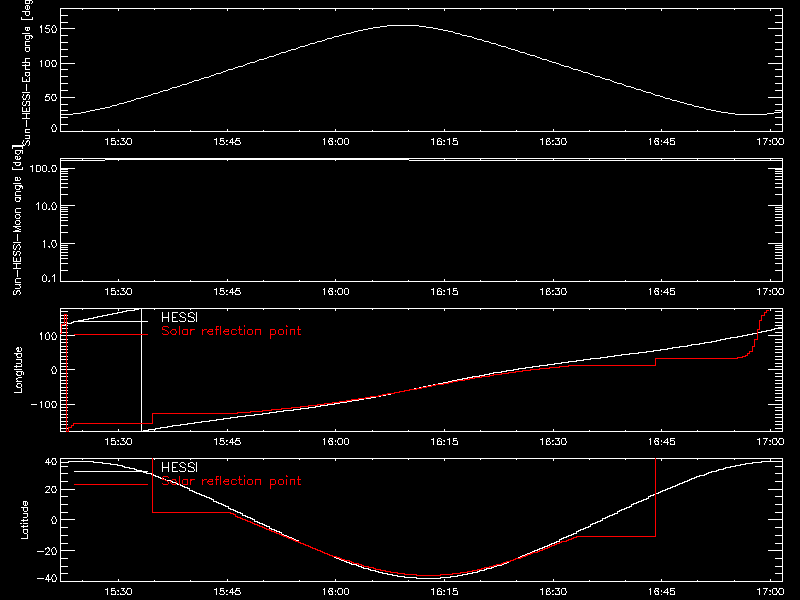Click the 16:00 time label under the Earth angle plot
Image resolution: width=800 pixels, height=600 pixels.
(336, 142)
